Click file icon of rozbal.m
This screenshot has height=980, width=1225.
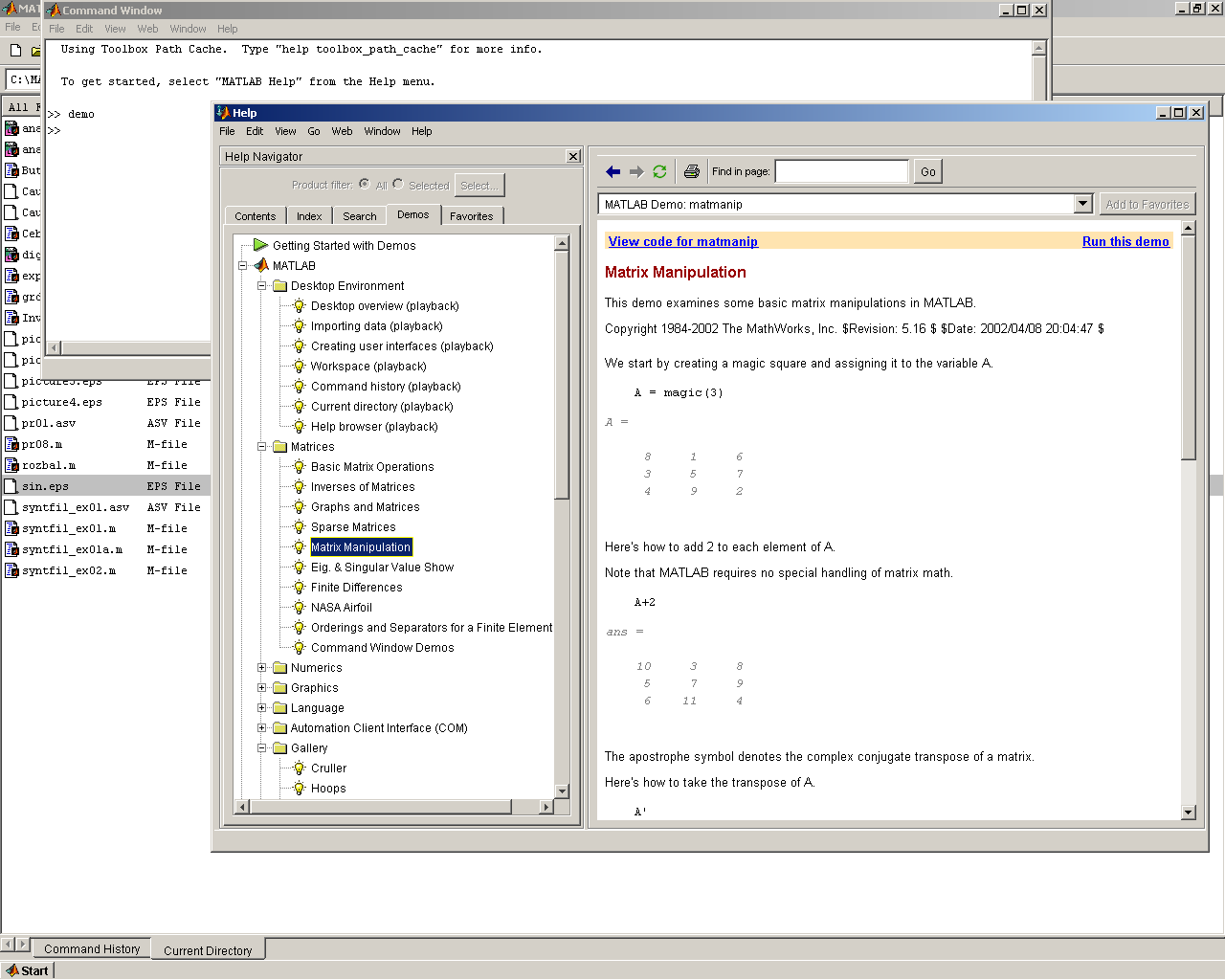pos(11,465)
